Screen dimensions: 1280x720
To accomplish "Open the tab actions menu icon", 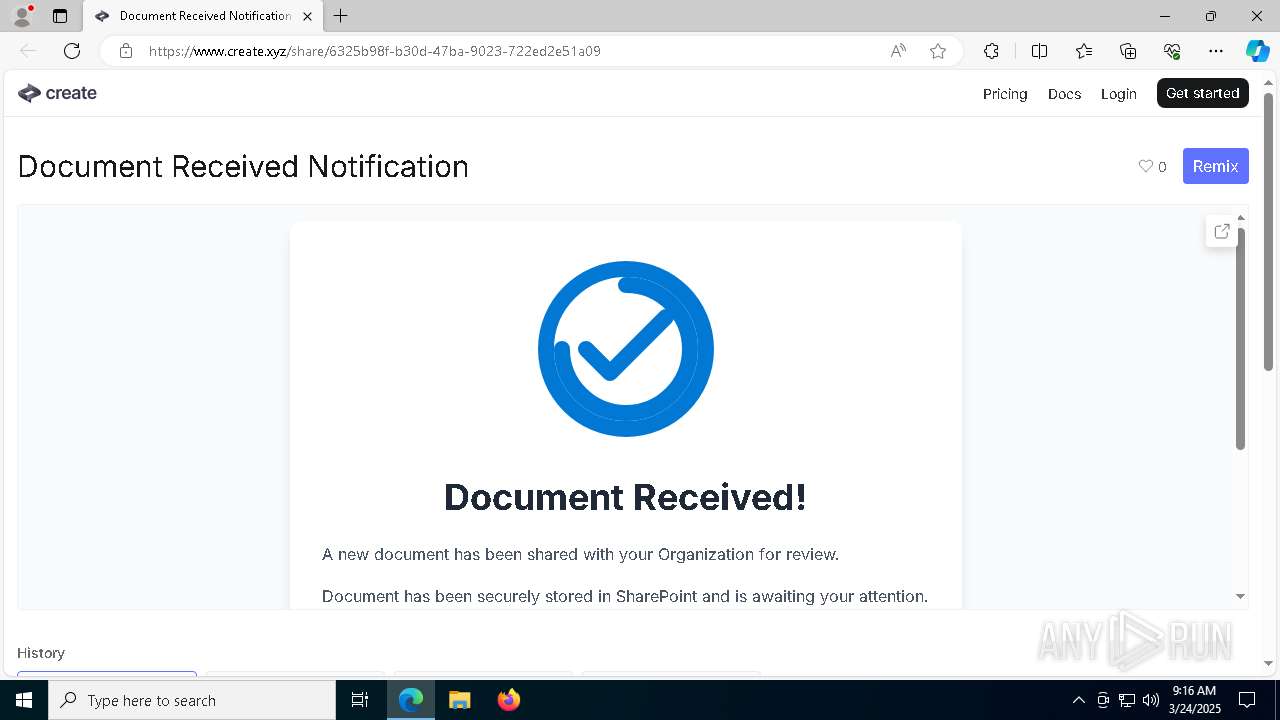I will point(60,16).
